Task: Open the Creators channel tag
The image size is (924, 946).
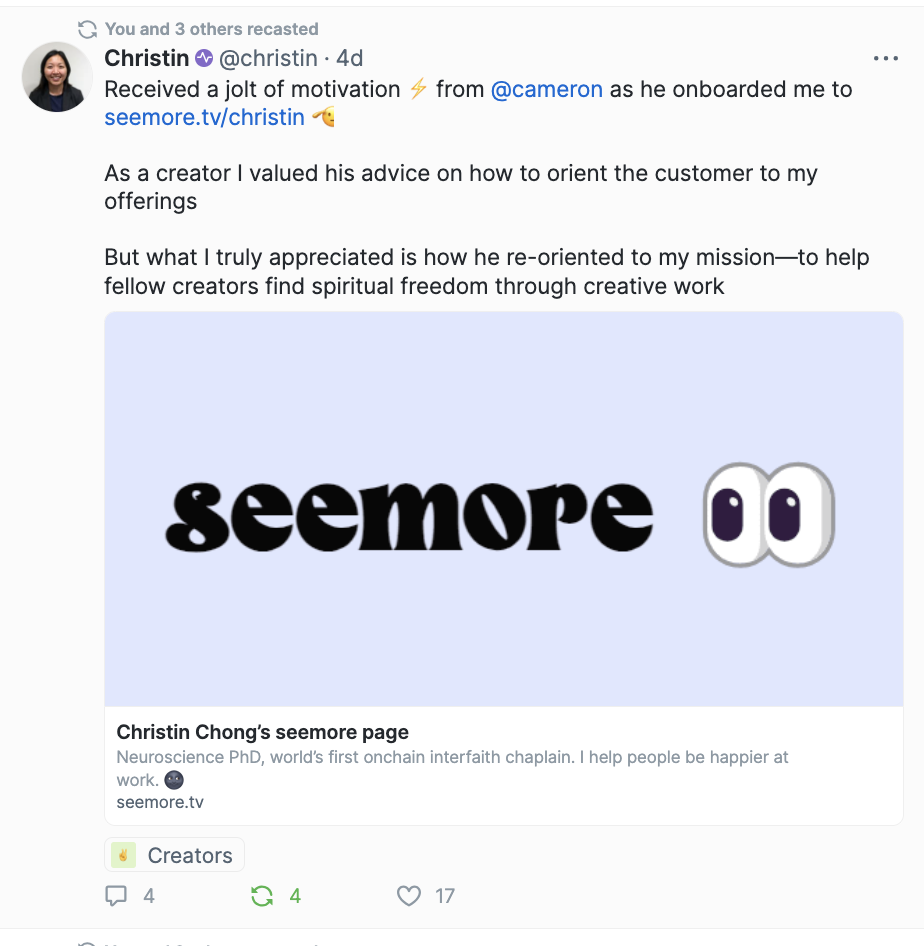Action: 189,855
